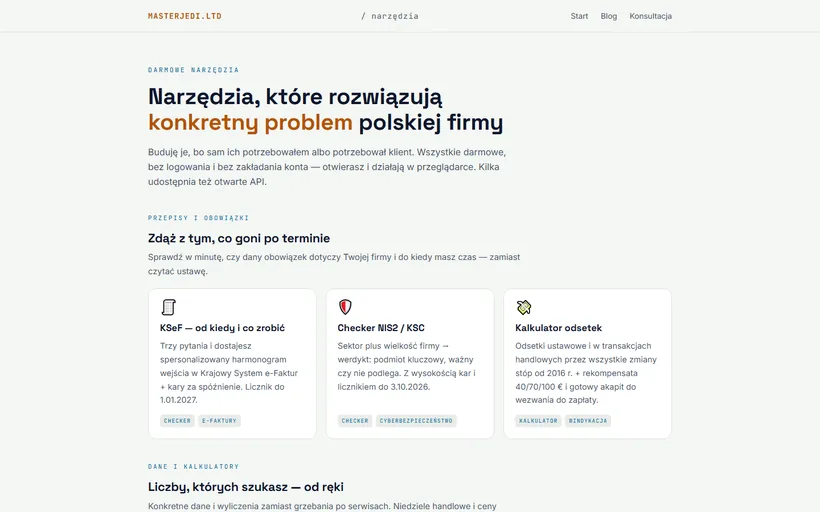820x512 pixels.
Task: Click the orange 'konkretny problem' heading text
Action: [x=250, y=122]
